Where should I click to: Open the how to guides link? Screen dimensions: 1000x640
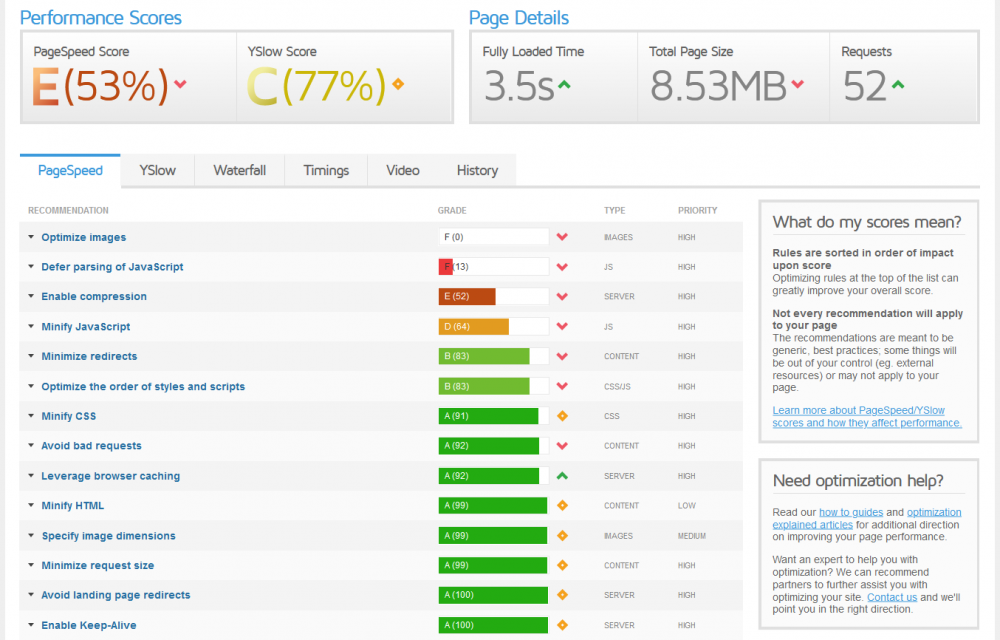pos(851,511)
